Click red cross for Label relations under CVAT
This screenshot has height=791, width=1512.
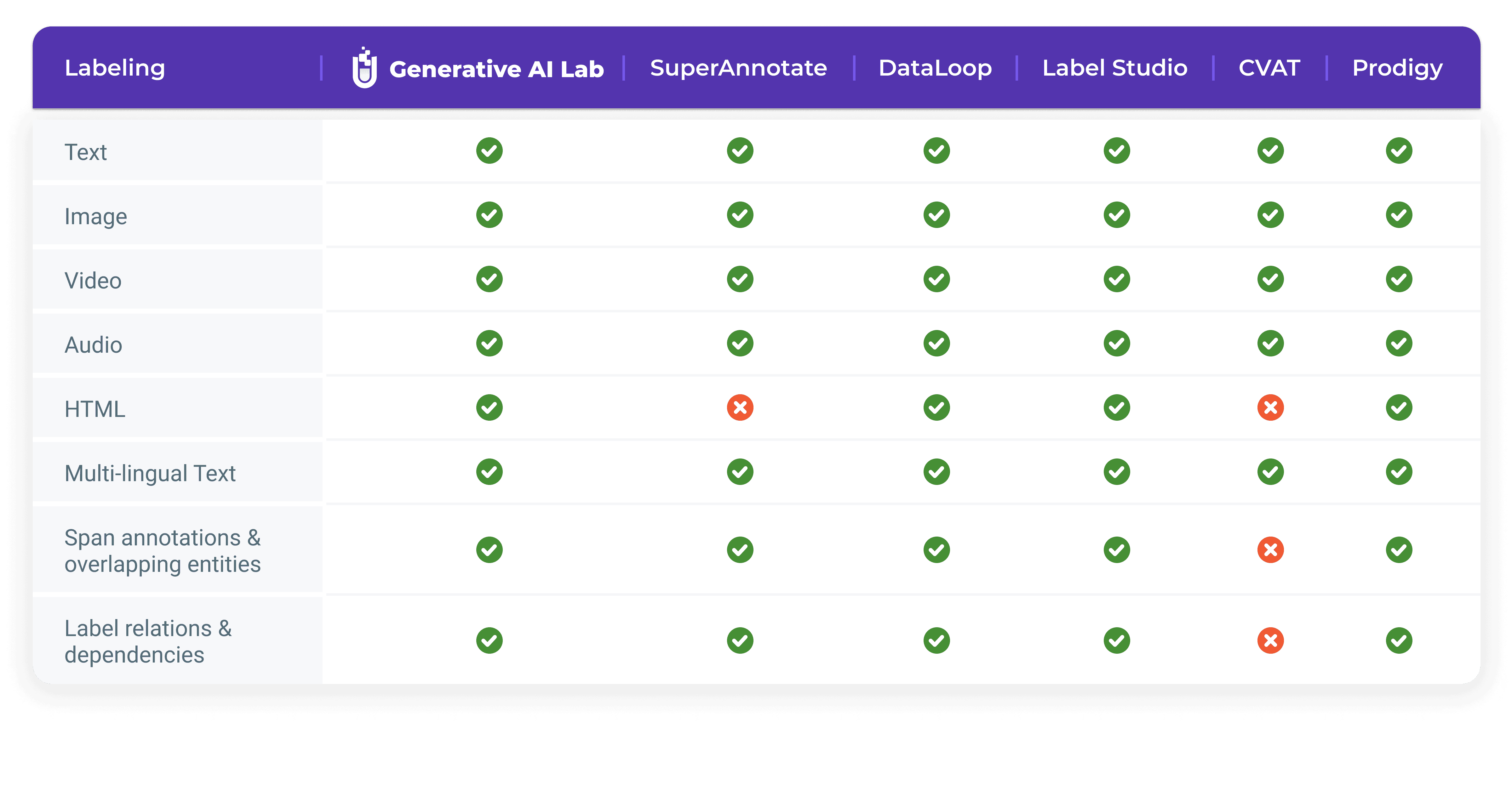(x=1271, y=640)
